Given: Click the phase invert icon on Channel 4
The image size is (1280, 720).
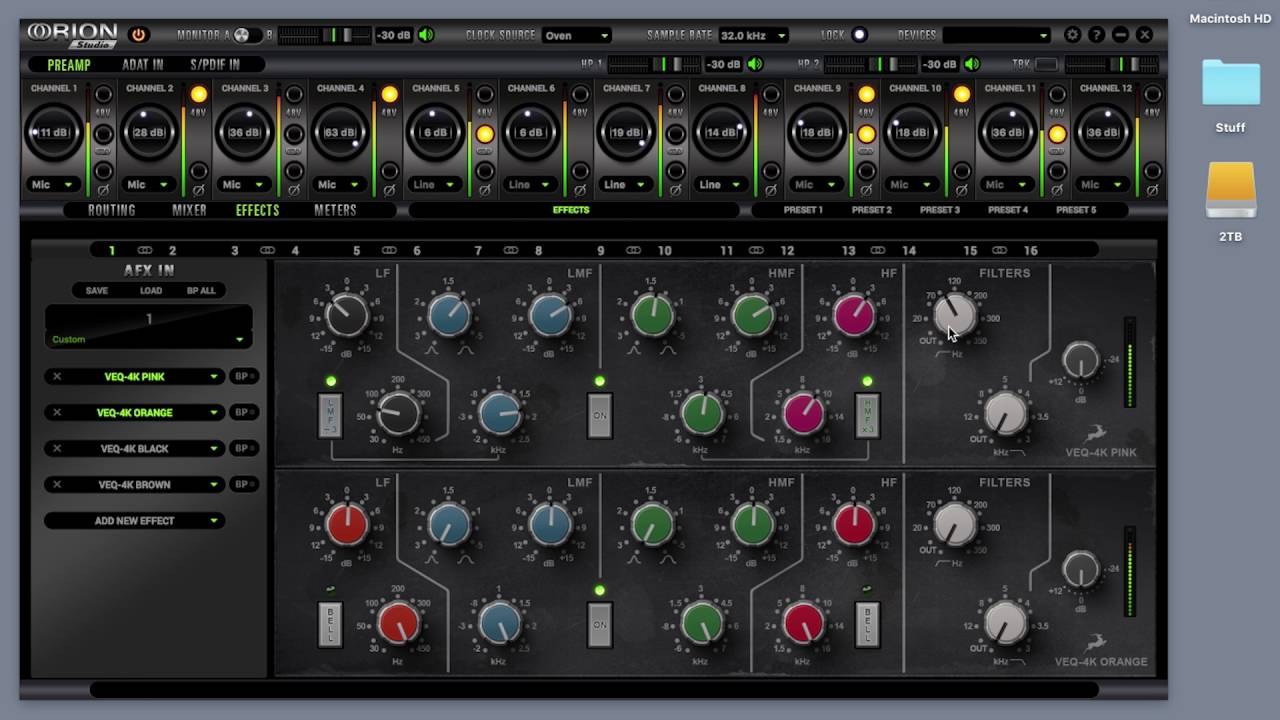Looking at the screenshot, I should [x=389, y=190].
